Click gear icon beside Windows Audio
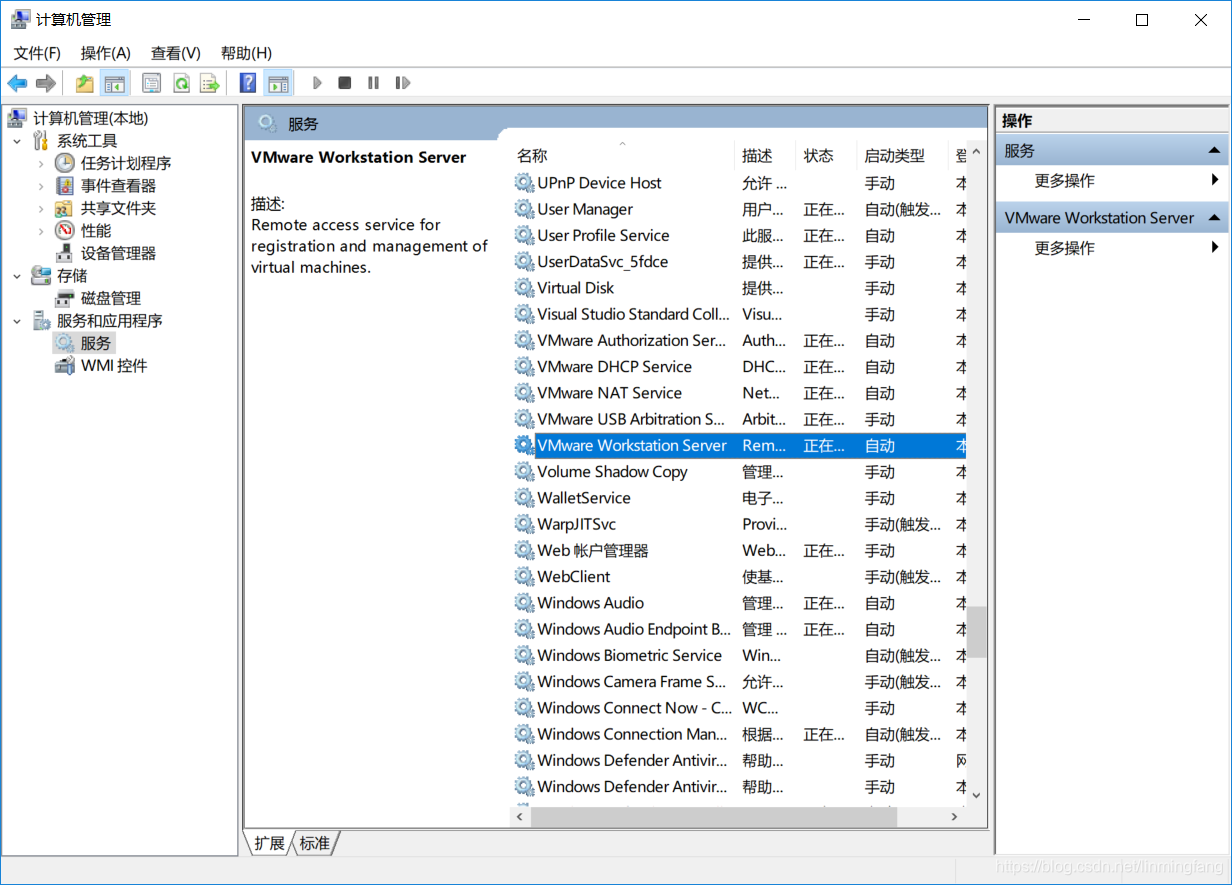 pyautogui.click(x=524, y=603)
